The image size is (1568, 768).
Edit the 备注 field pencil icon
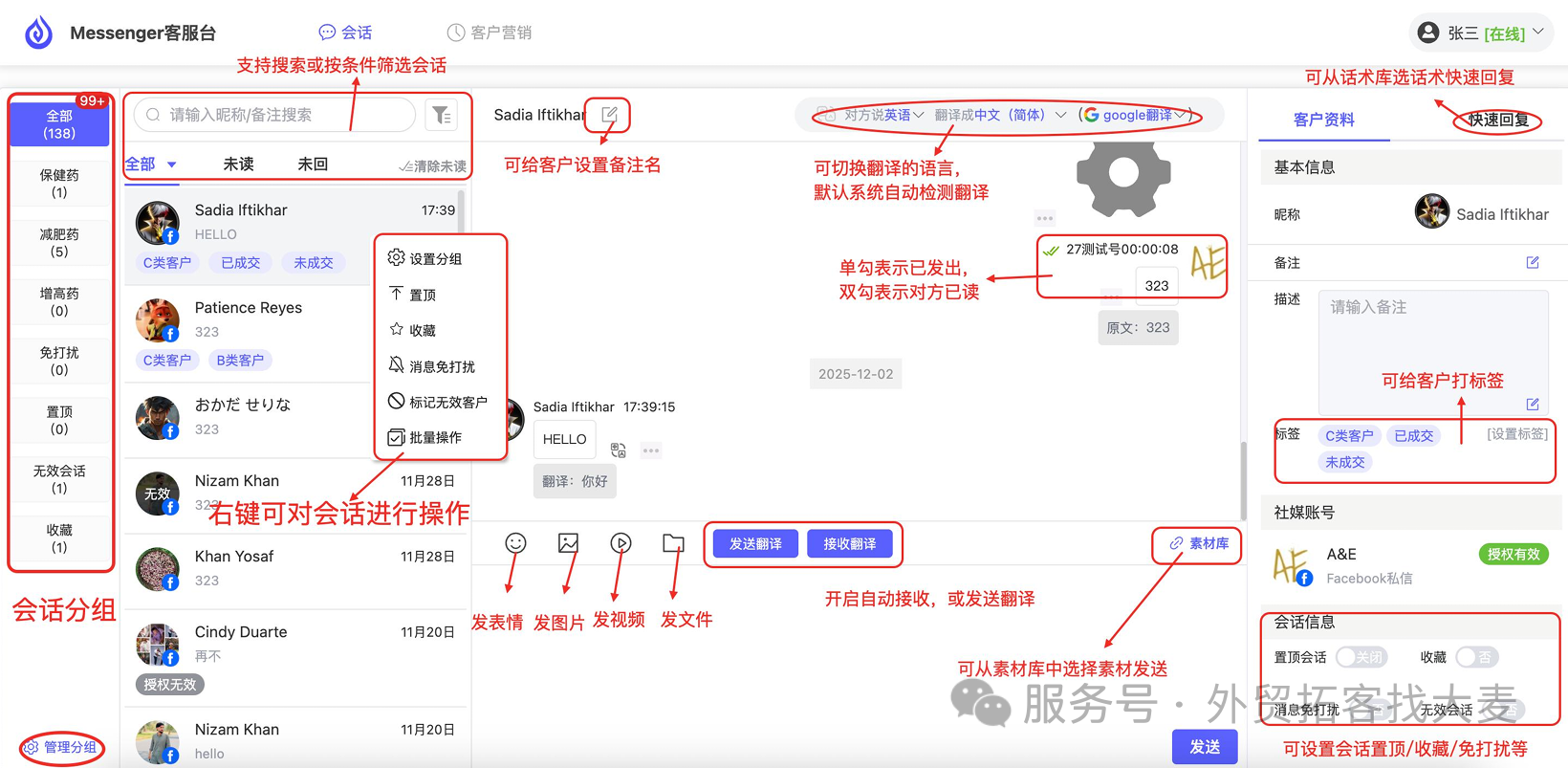[x=1533, y=262]
